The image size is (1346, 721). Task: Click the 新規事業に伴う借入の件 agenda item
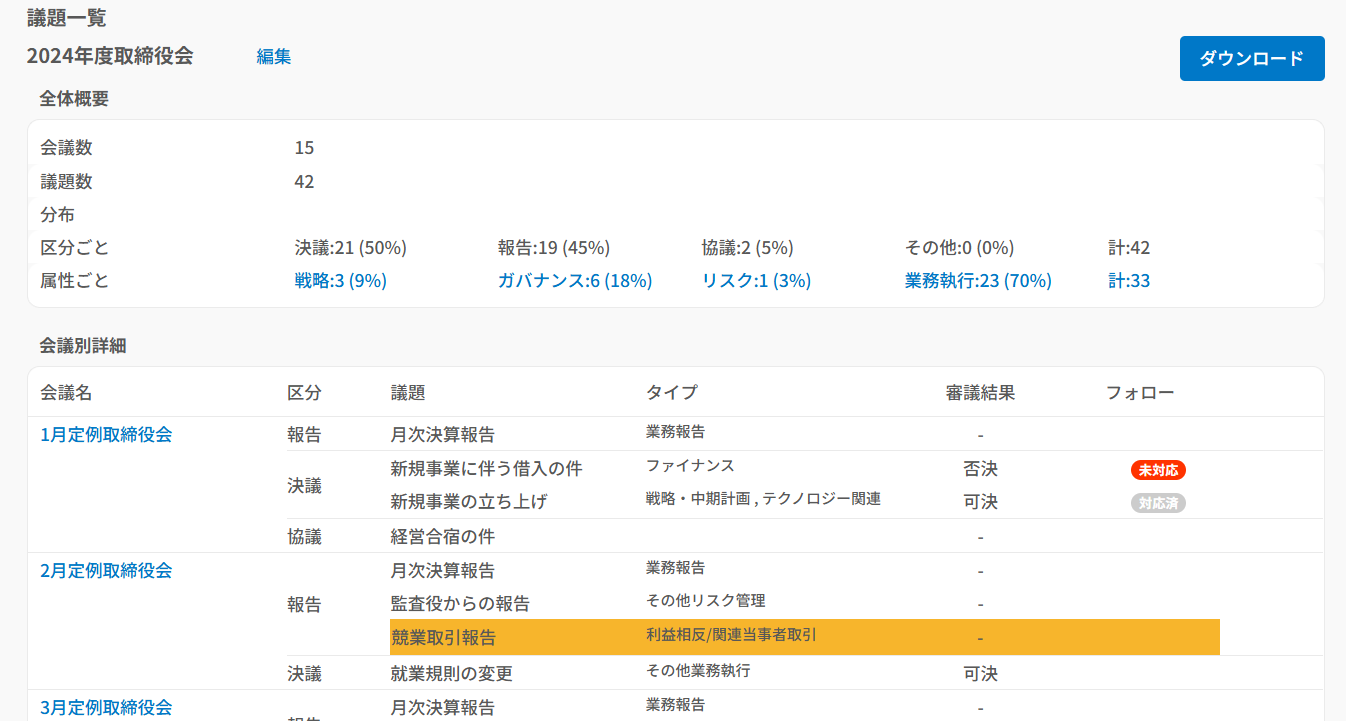click(x=486, y=469)
